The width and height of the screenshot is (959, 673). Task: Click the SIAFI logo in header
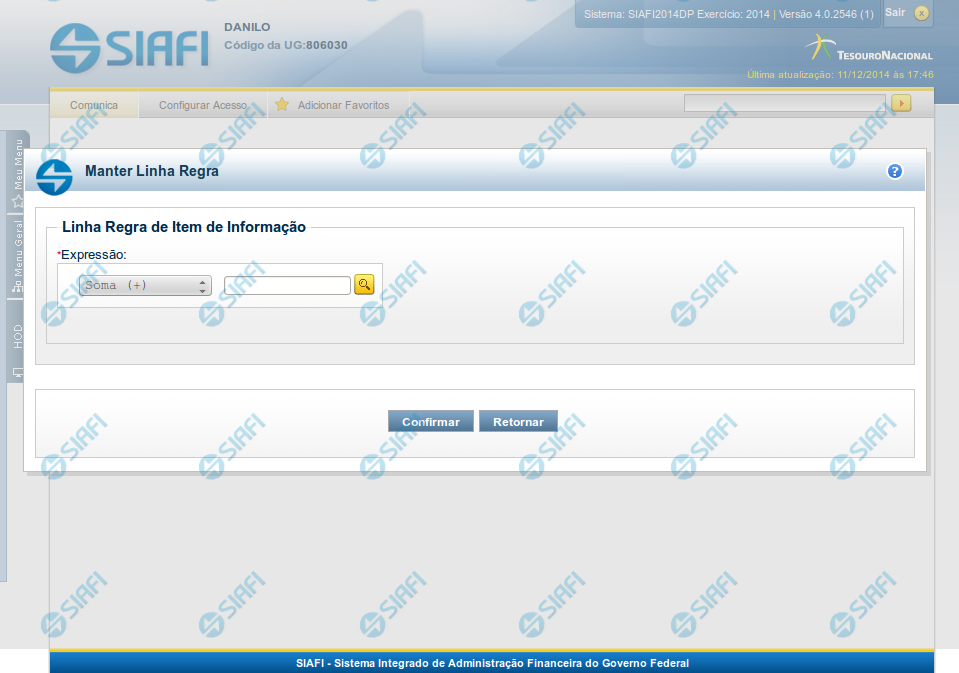click(x=129, y=46)
